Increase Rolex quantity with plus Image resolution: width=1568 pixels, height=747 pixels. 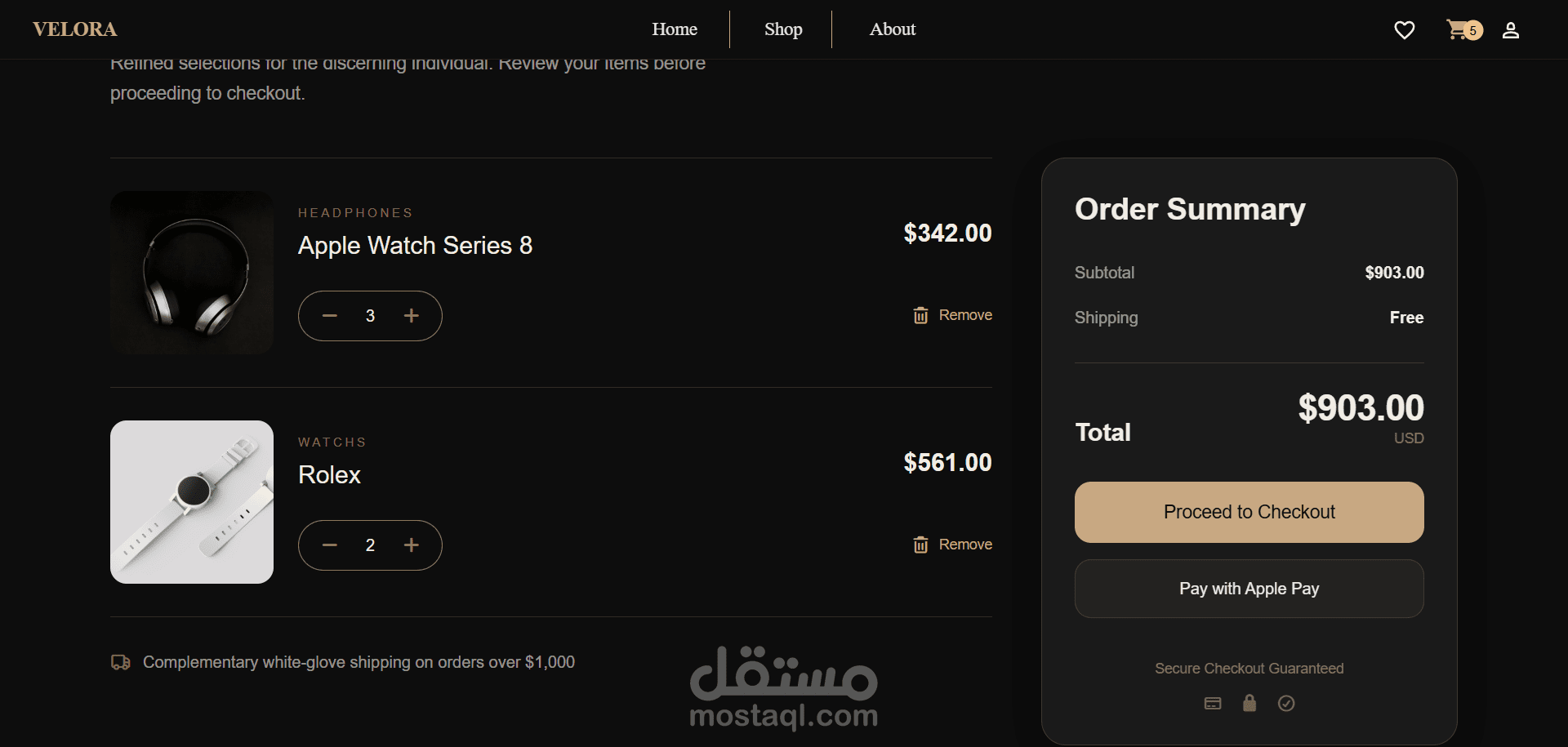[412, 545]
